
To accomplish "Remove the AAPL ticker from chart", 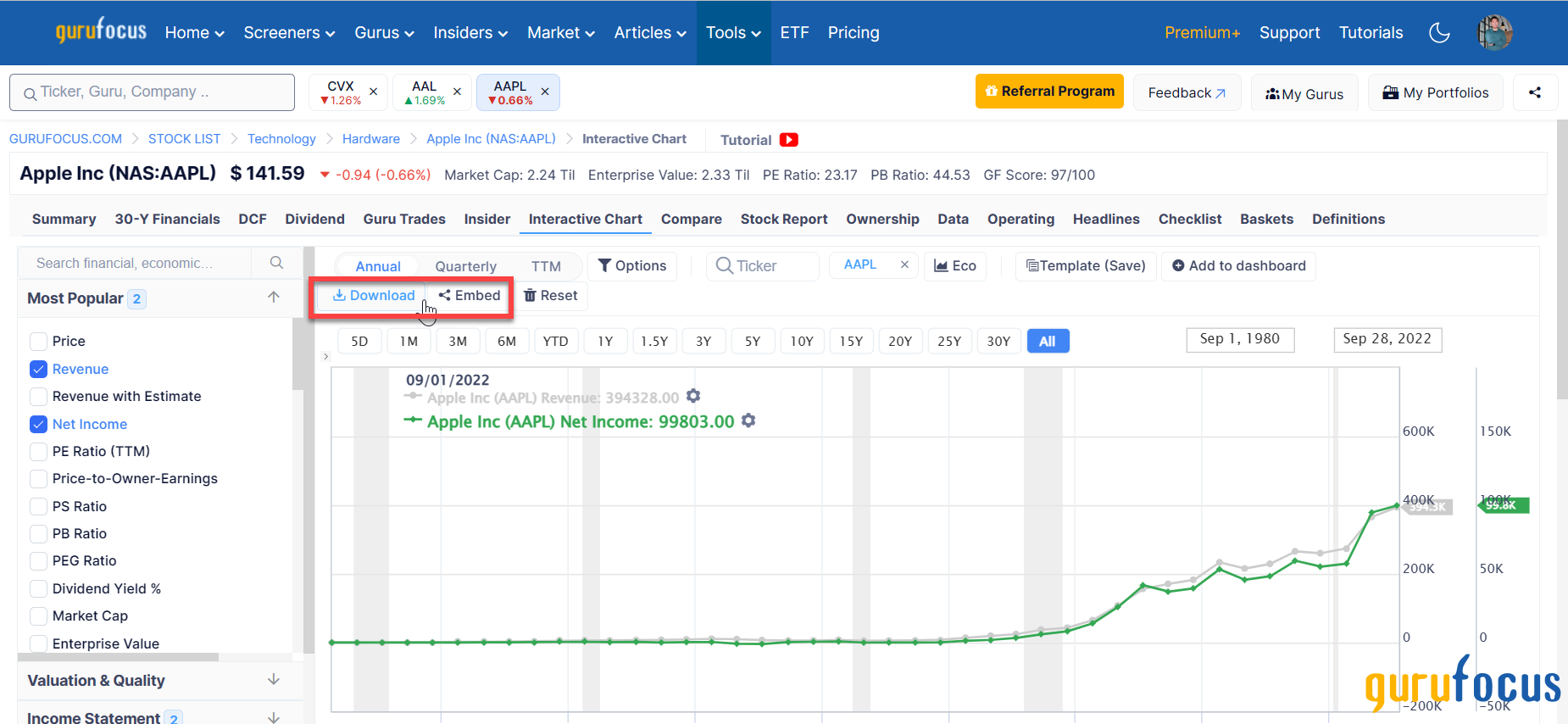I will (904, 265).
